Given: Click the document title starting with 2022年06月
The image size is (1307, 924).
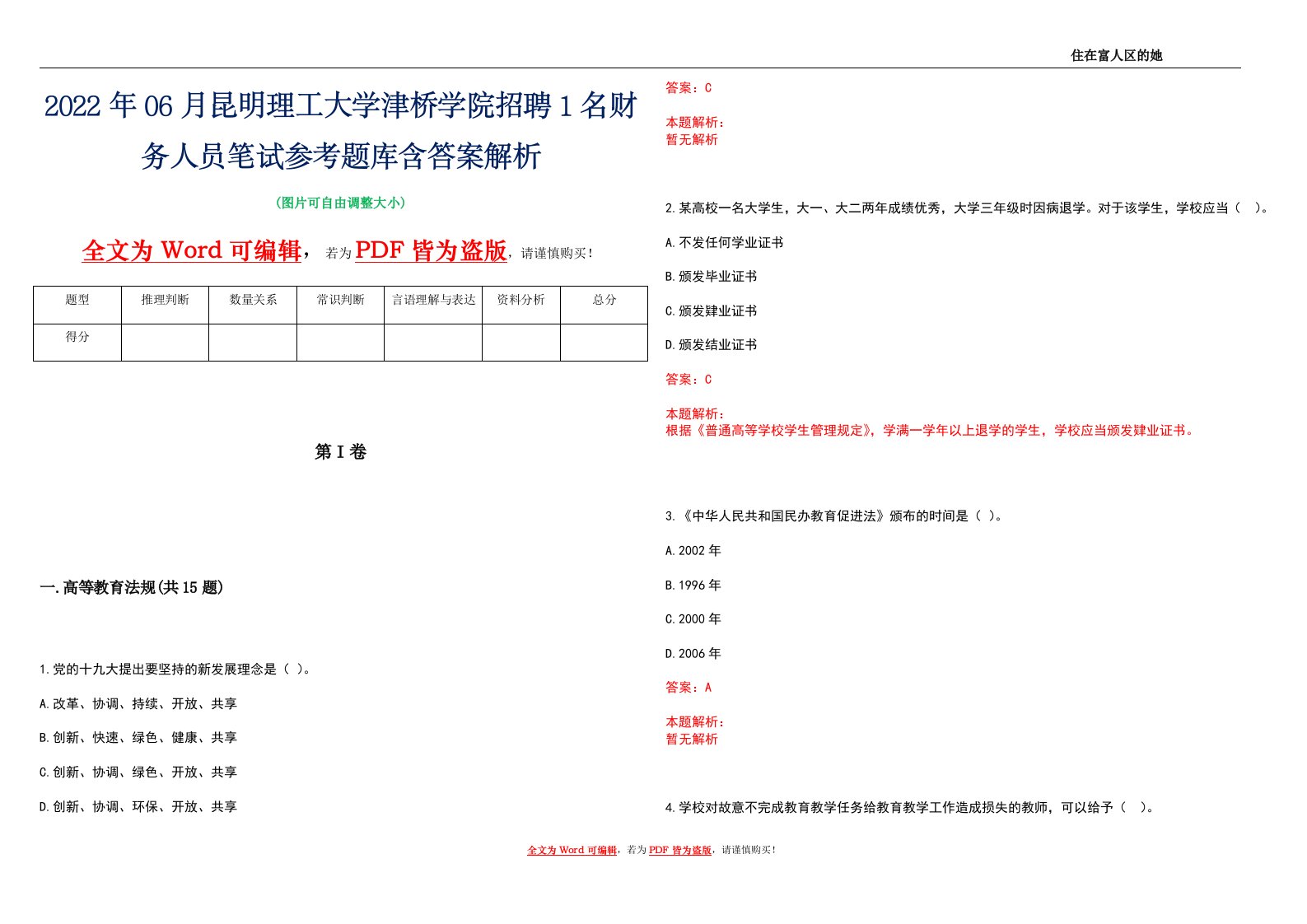Looking at the screenshot, I should click(x=341, y=131).
